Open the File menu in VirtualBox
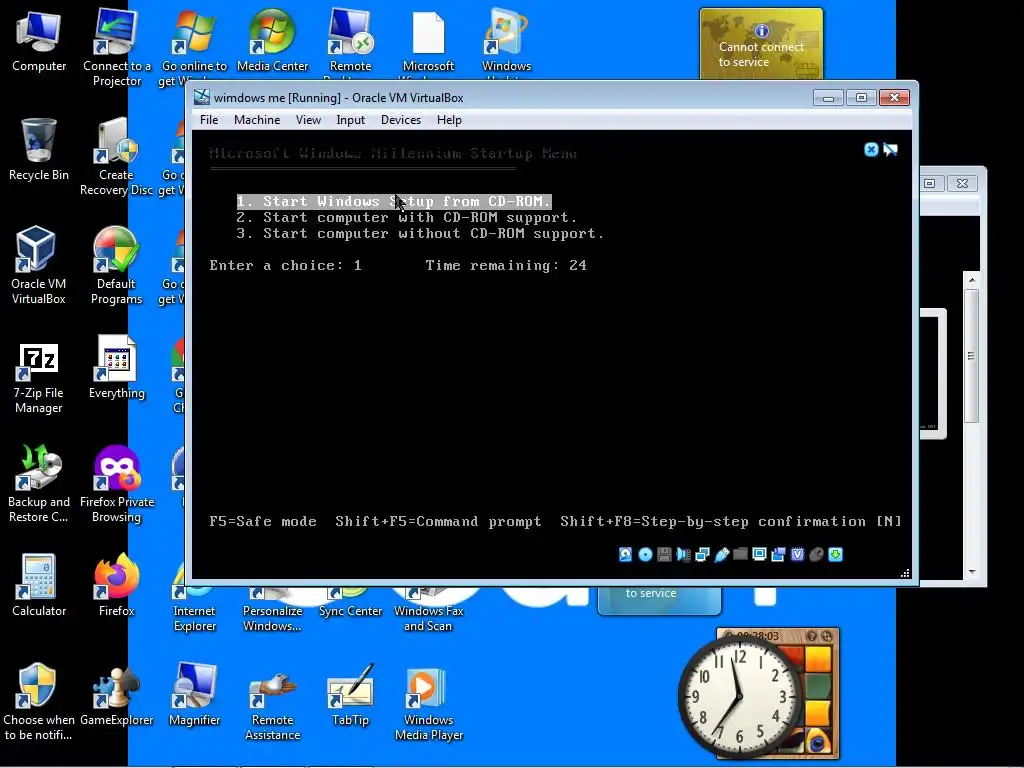Viewport: 1024px width, 768px height. pos(209,120)
